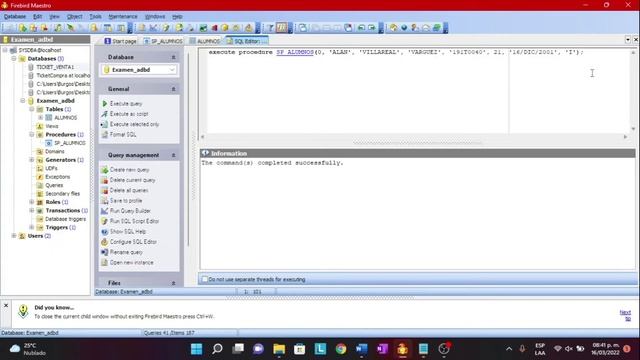
Task: Switch to the Start page tab
Action: click(120, 41)
